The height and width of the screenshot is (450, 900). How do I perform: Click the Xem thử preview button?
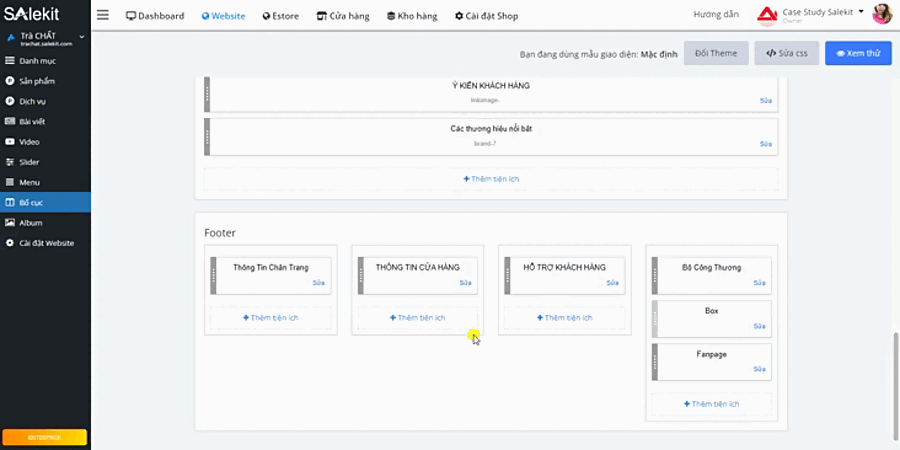coord(858,53)
